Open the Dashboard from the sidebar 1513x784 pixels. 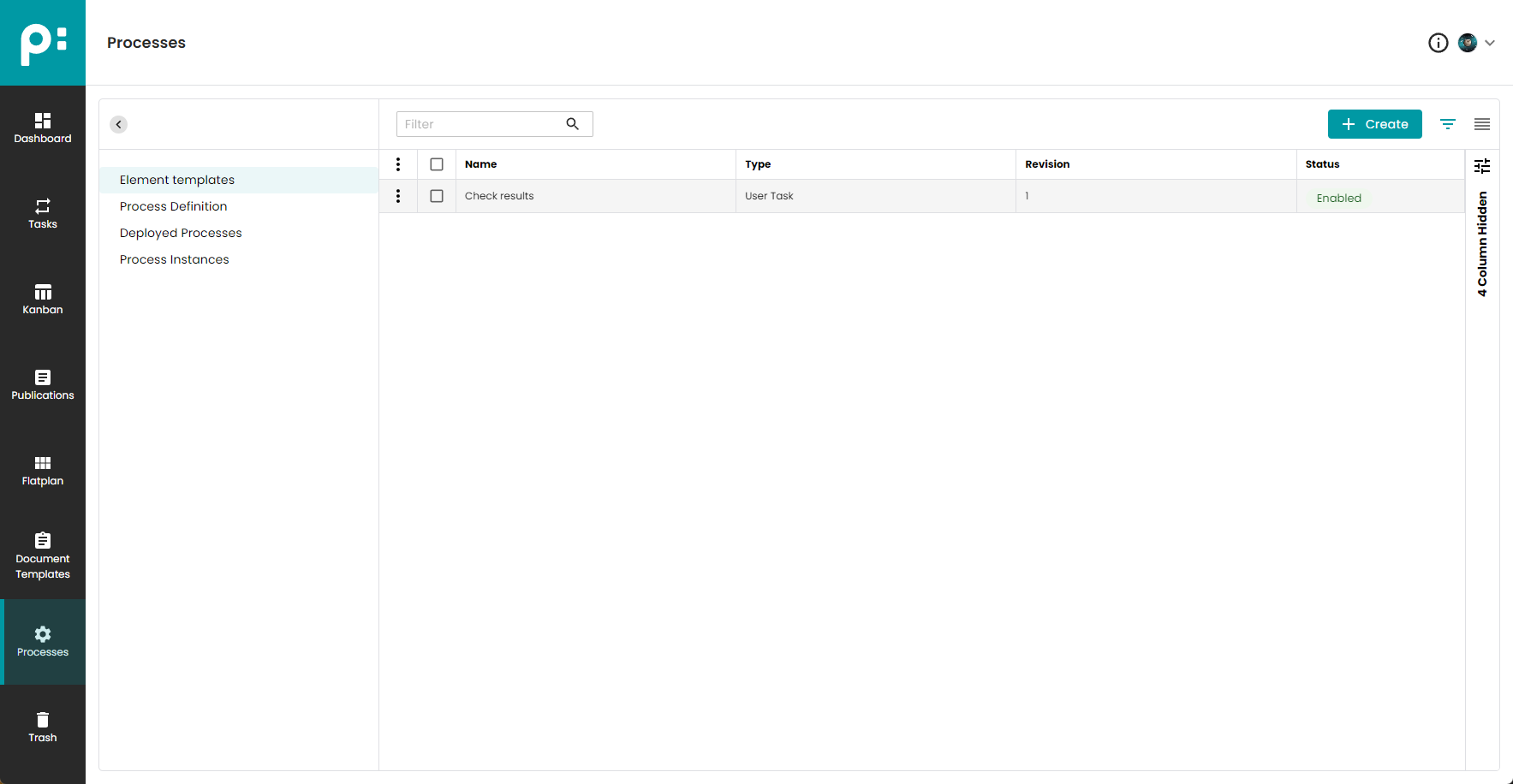(x=43, y=128)
